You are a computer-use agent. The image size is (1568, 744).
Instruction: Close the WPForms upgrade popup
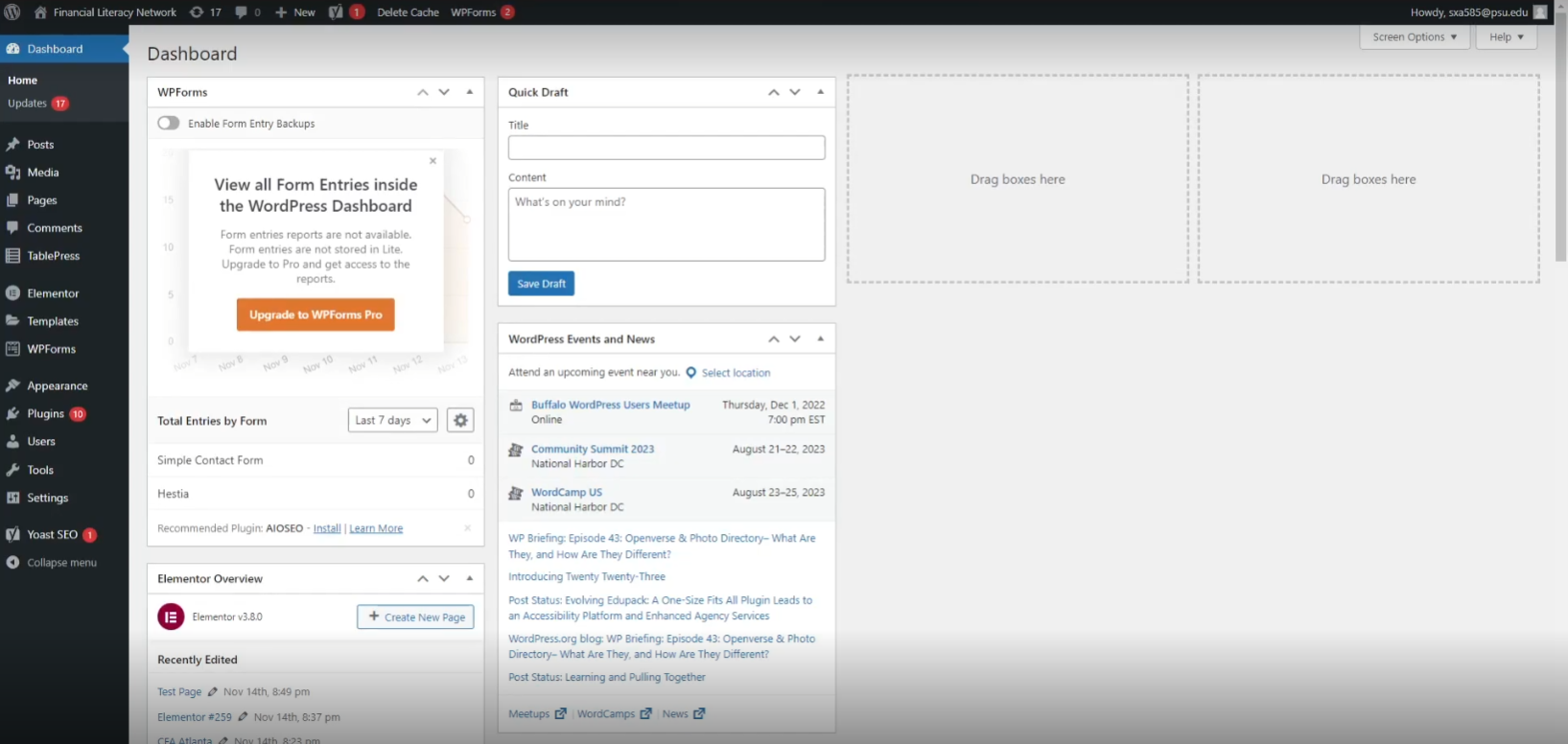[433, 161]
